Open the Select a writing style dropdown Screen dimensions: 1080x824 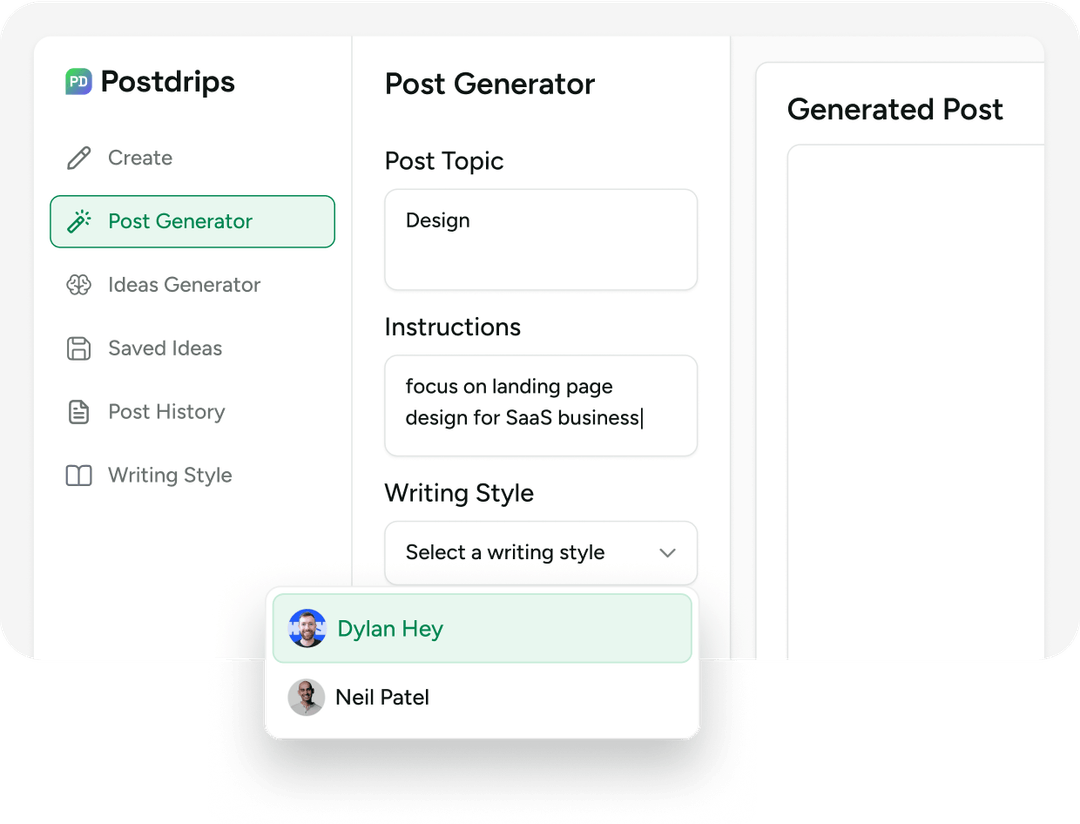coord(540,552)
